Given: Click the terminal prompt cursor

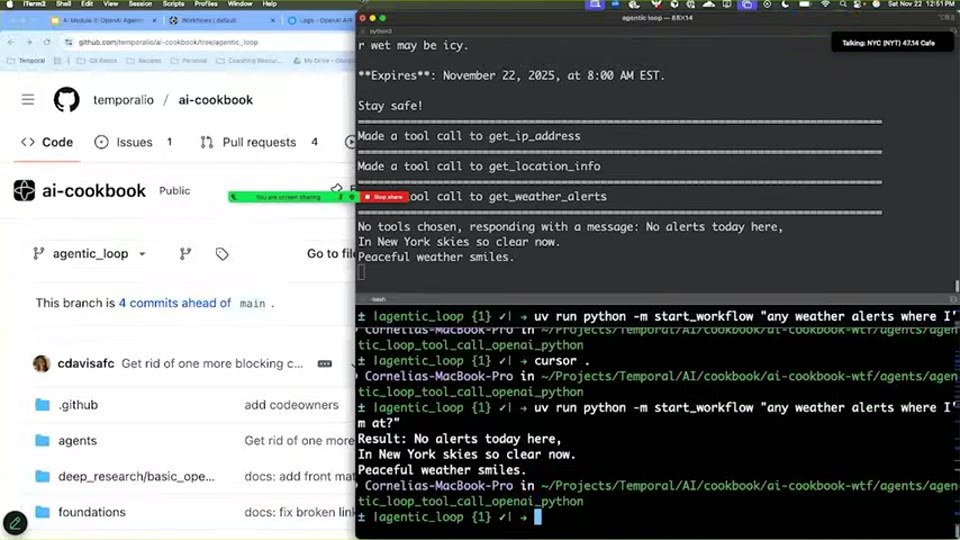Looking at the screenshot, I should tap(538, 517).
